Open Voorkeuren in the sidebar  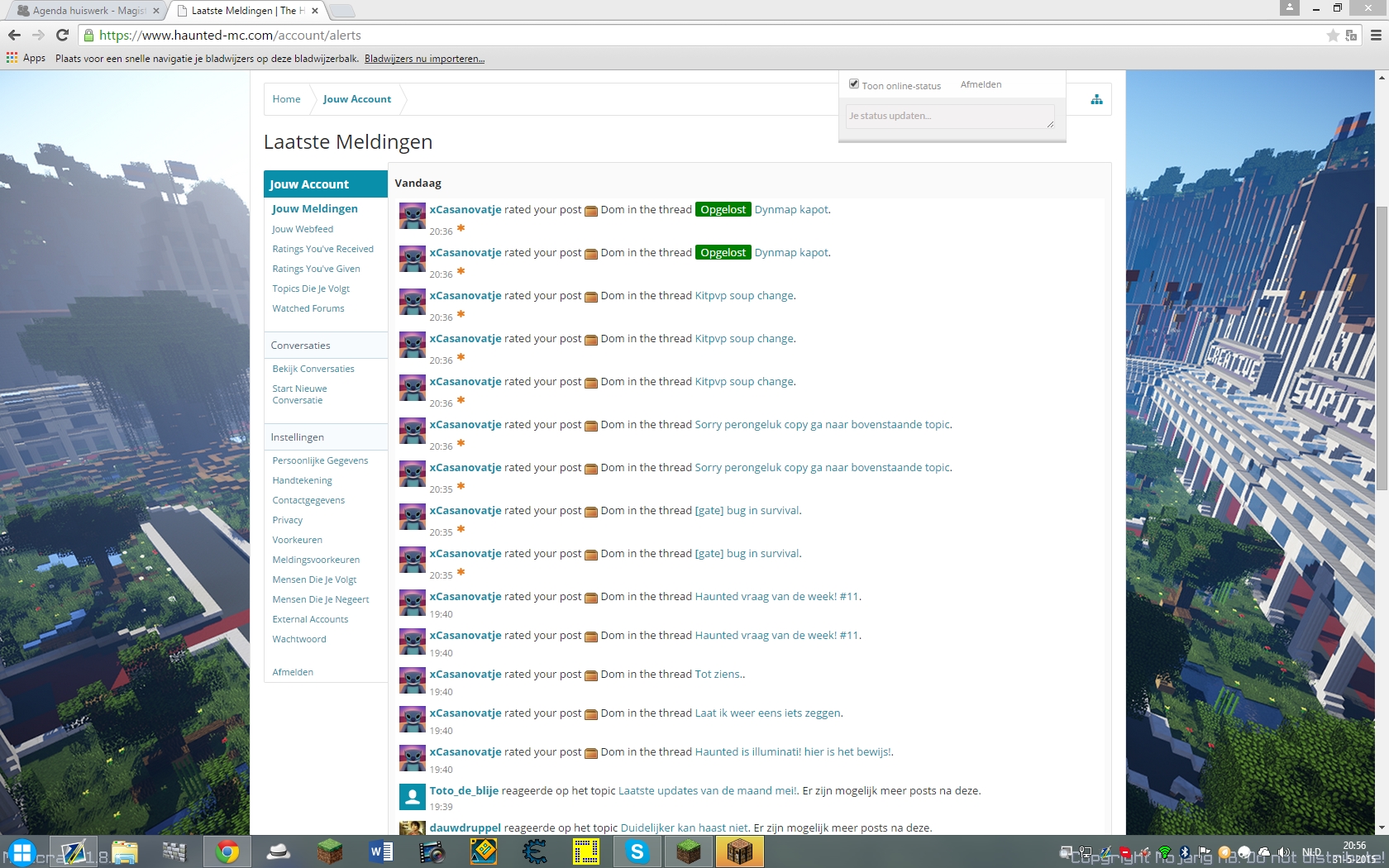[298, 540]
